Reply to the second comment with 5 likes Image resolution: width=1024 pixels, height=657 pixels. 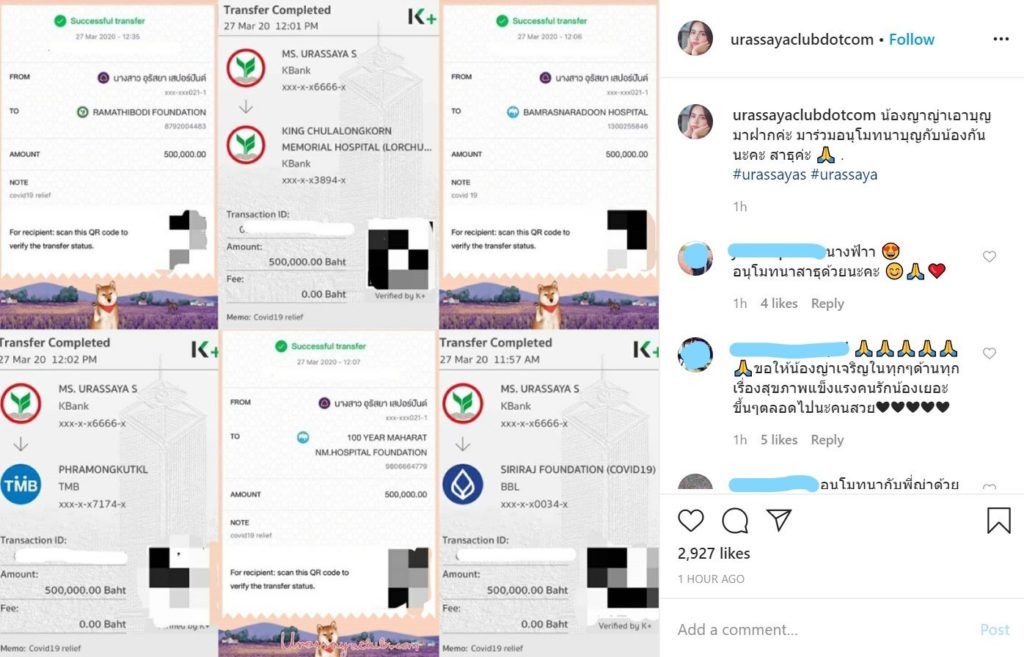tap(827, 440)
